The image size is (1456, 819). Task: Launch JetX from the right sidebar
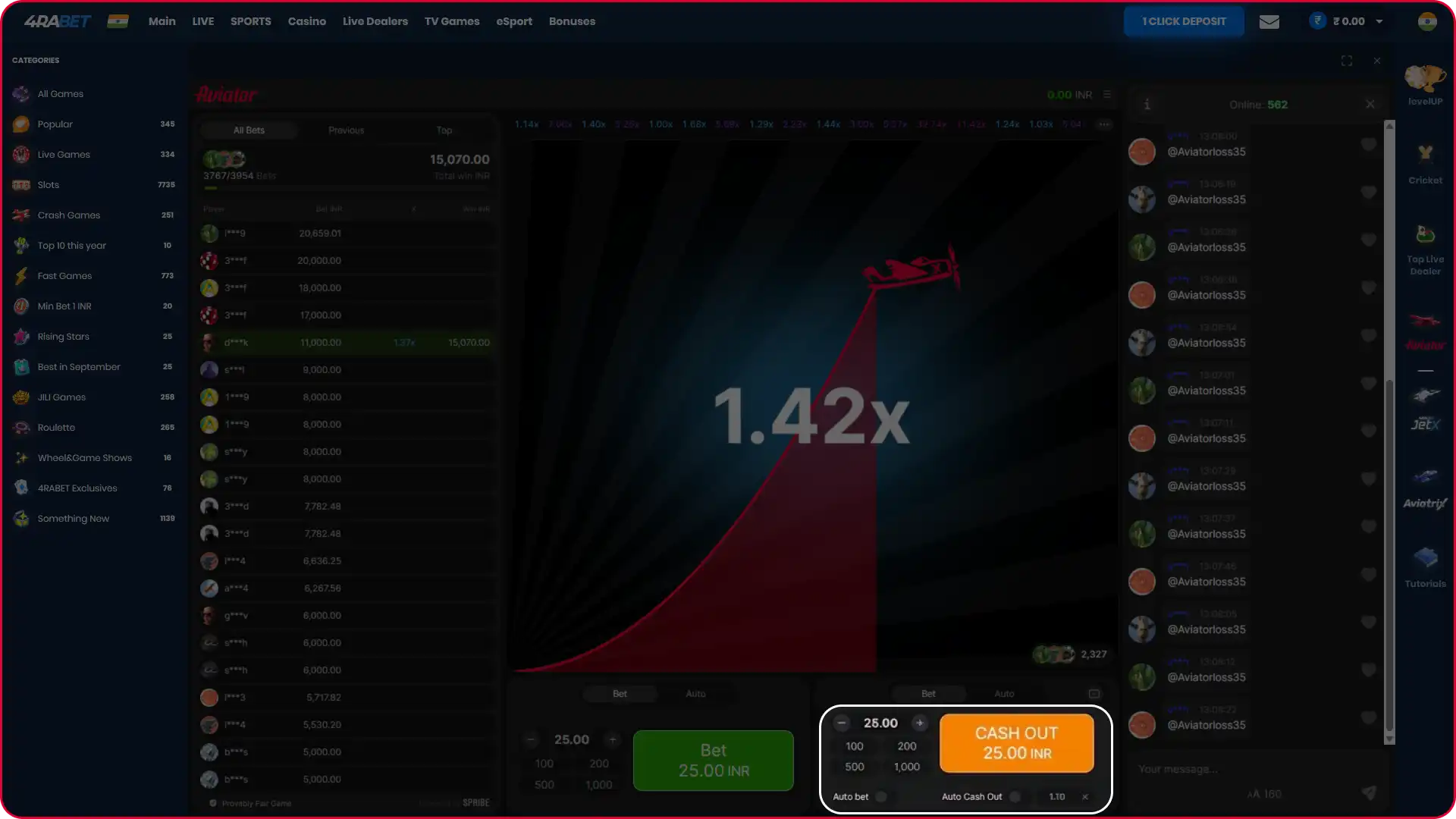(x=1425, y=409)
